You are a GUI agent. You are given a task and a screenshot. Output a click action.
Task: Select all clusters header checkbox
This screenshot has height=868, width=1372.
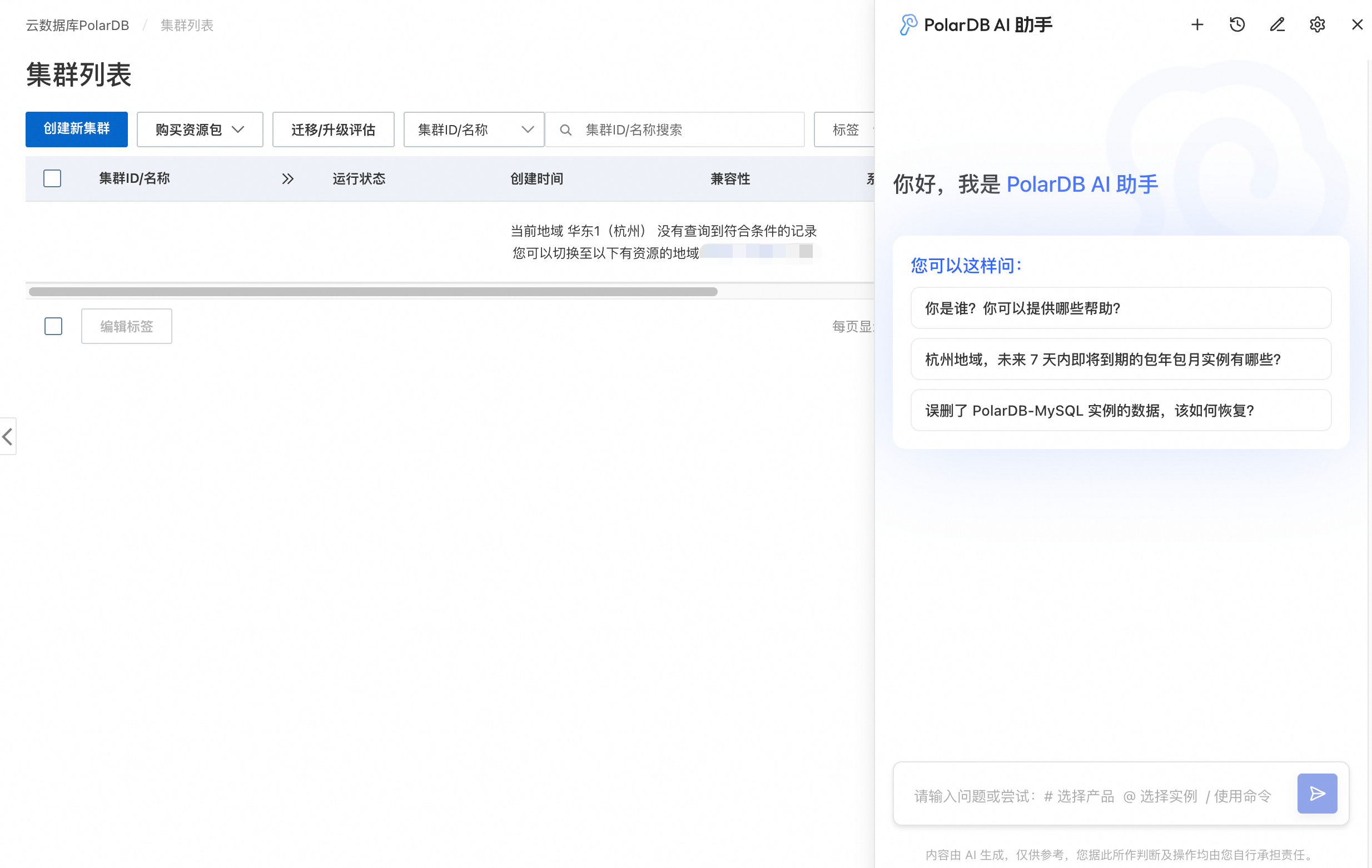(x=52, y=178)
